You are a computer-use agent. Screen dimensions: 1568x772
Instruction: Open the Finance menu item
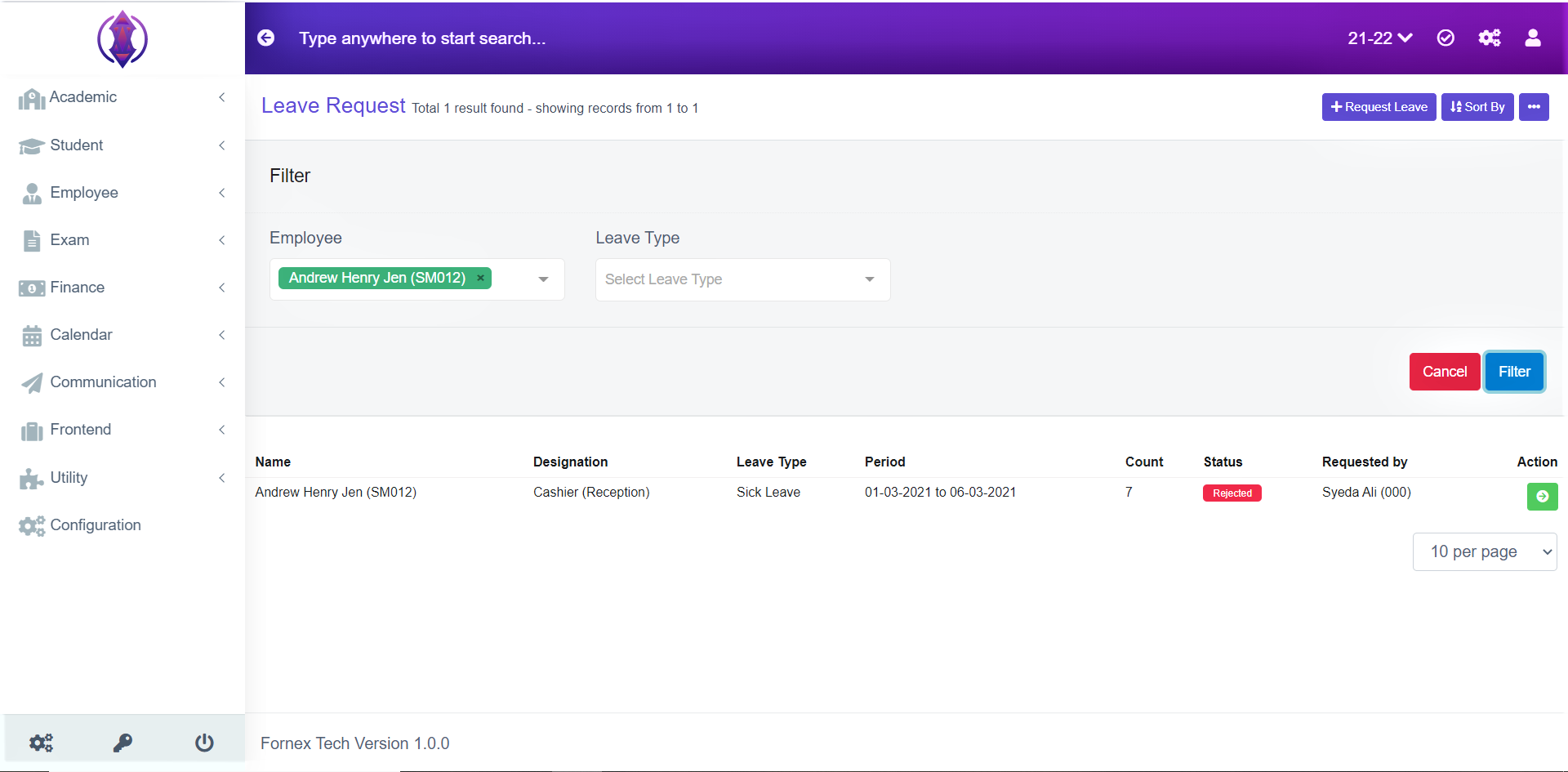point(122,288)
